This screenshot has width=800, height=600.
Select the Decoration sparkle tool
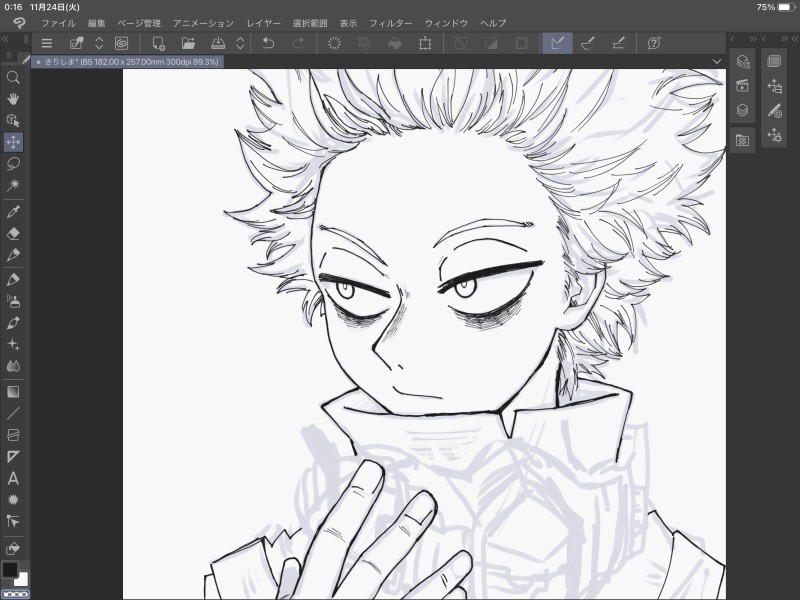(13, 345)
